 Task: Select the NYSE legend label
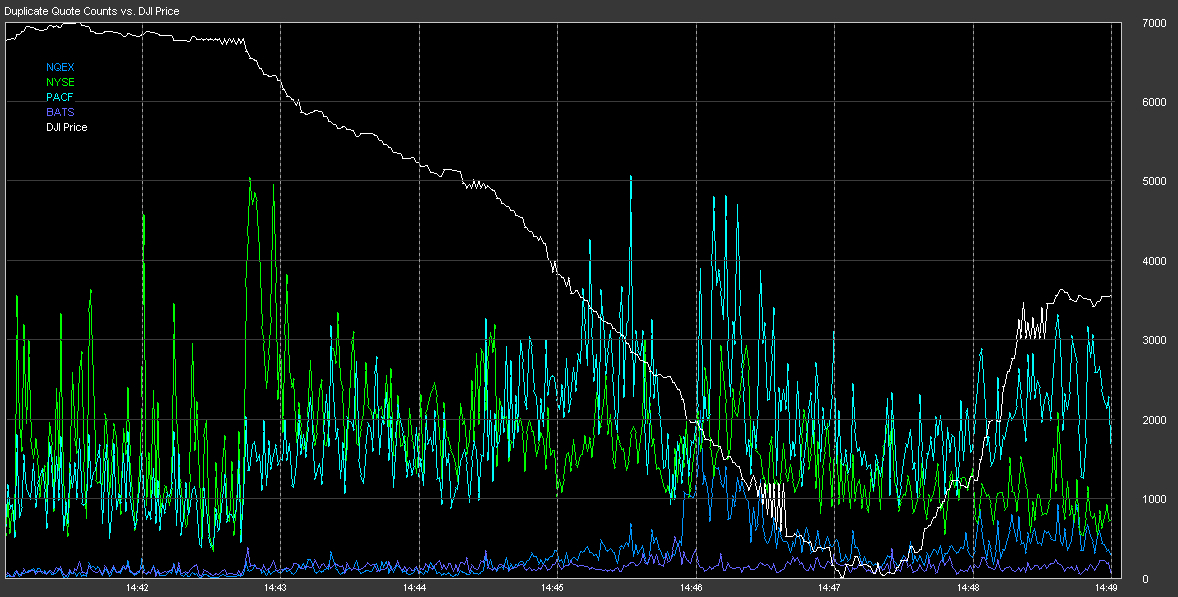(60, 82)
